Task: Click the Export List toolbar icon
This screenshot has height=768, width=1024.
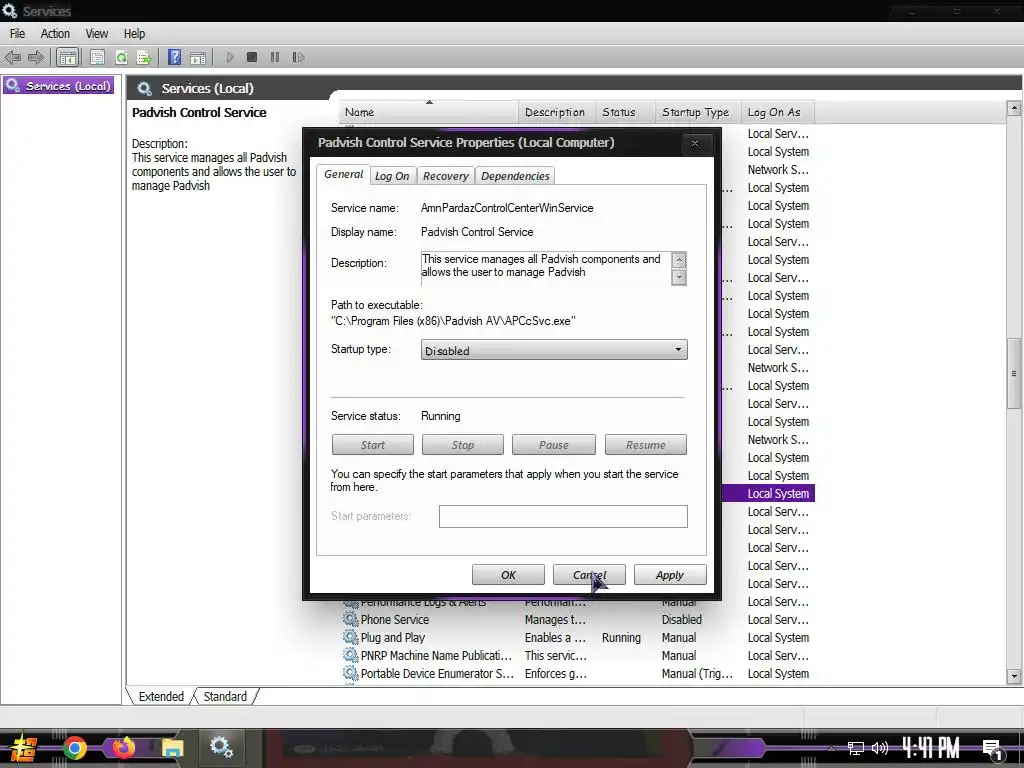Action: pos(144,57)
